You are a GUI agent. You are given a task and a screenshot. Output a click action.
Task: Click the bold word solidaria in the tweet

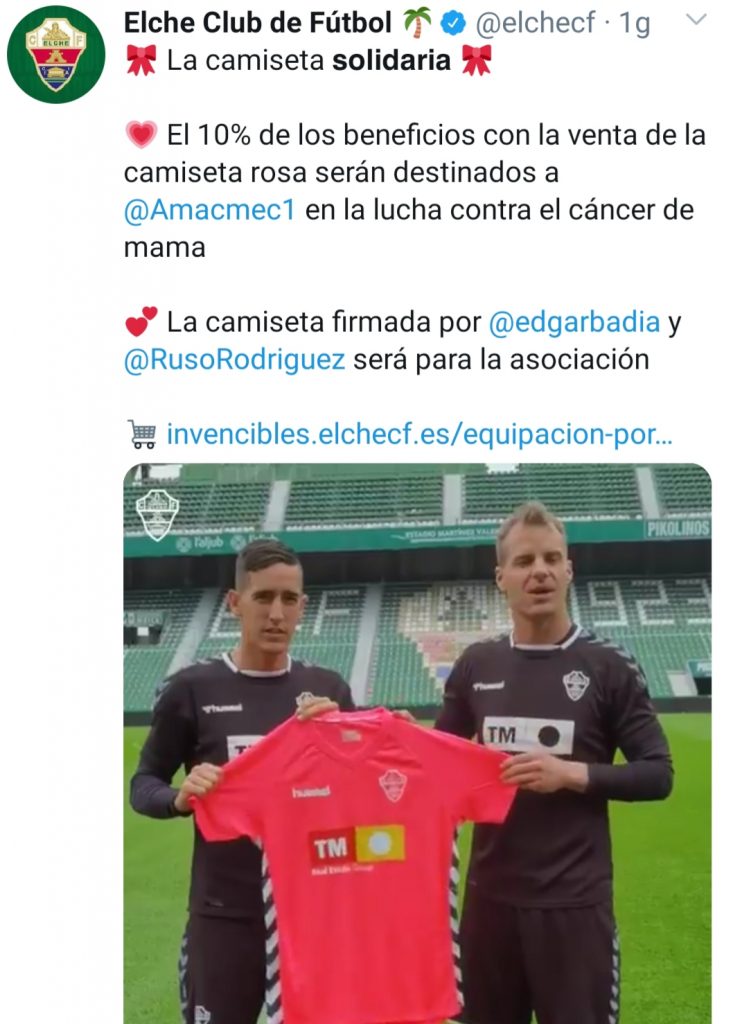point(391,61)
